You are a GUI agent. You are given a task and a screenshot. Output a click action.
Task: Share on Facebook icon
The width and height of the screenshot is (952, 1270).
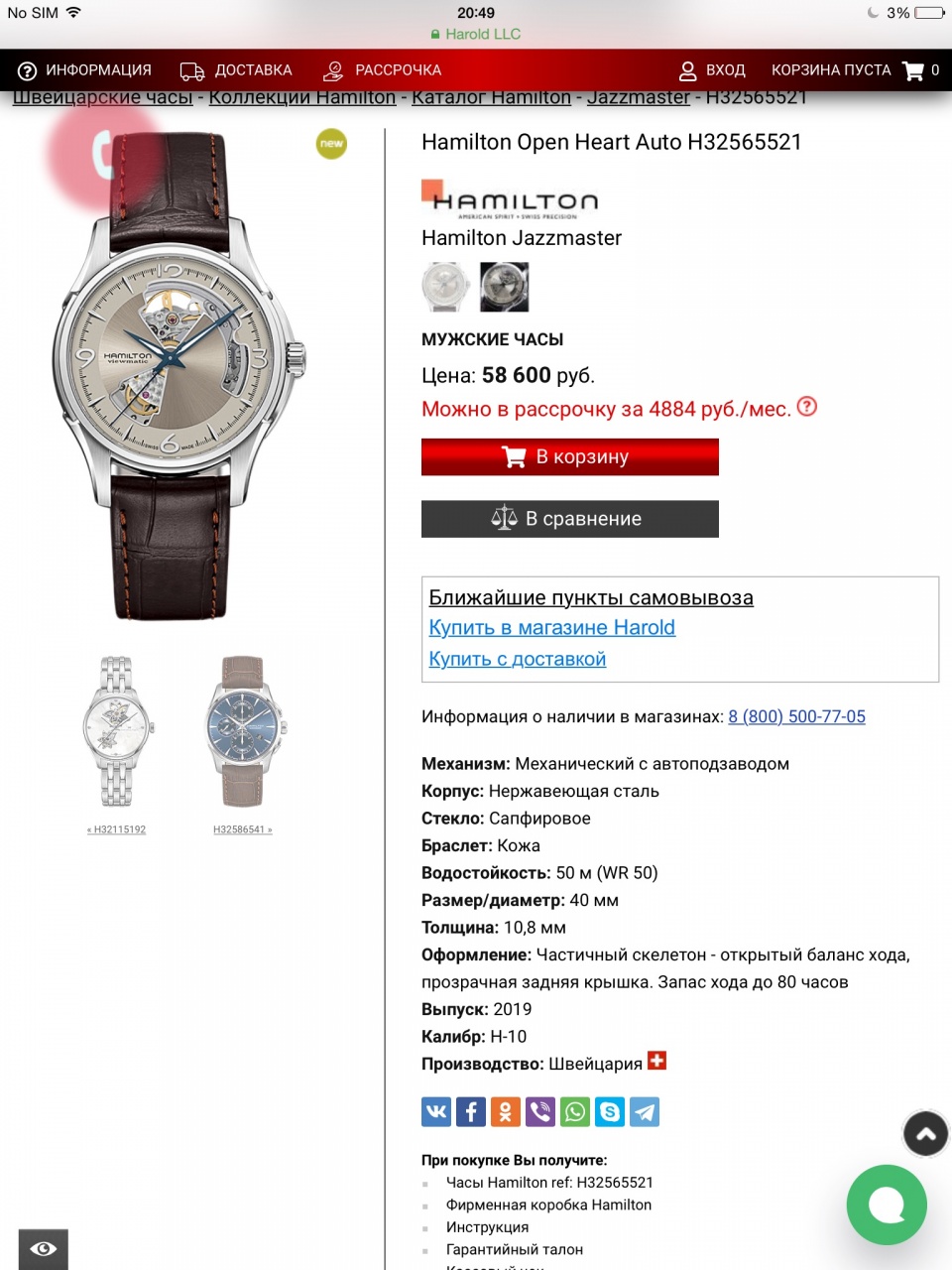coord(471,1111)
